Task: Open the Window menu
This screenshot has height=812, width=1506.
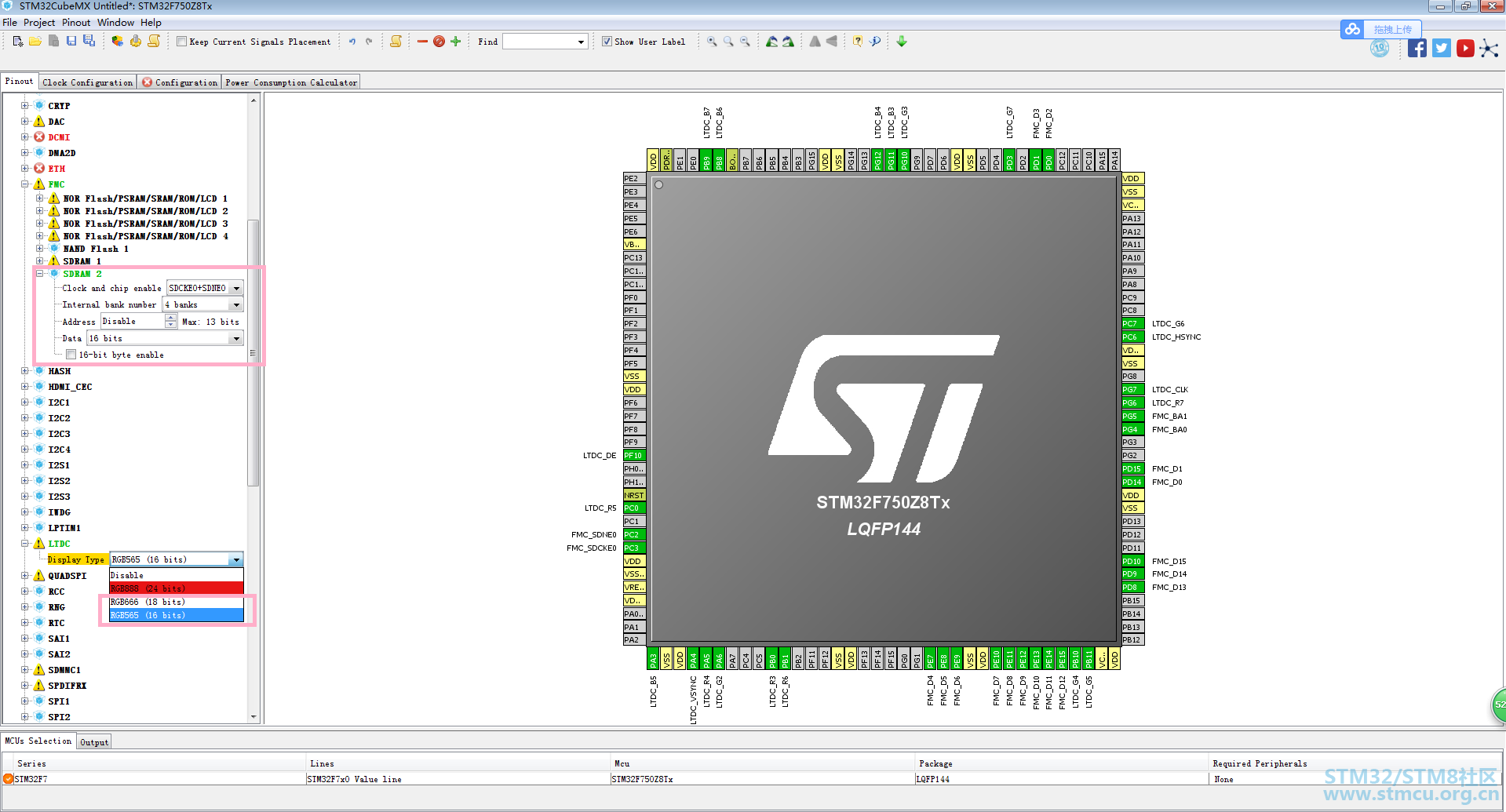Action: (x=115, y=23)
